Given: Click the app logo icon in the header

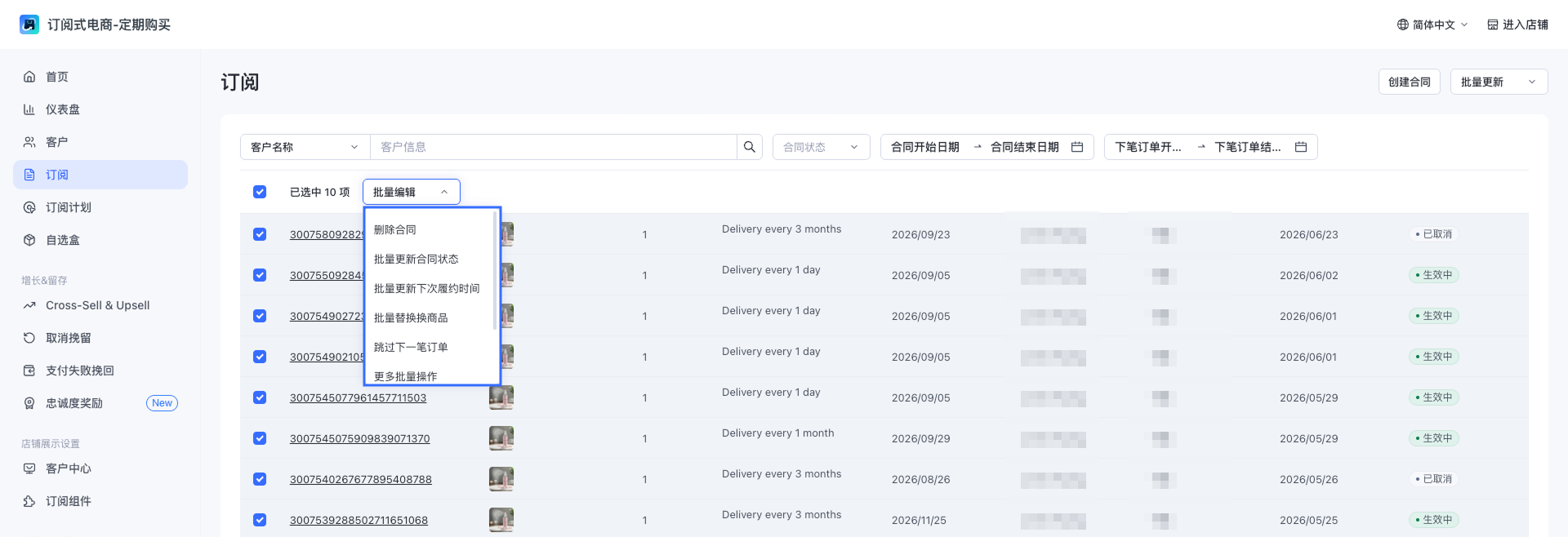Looking at the screenshot, I should coord(29,24).
